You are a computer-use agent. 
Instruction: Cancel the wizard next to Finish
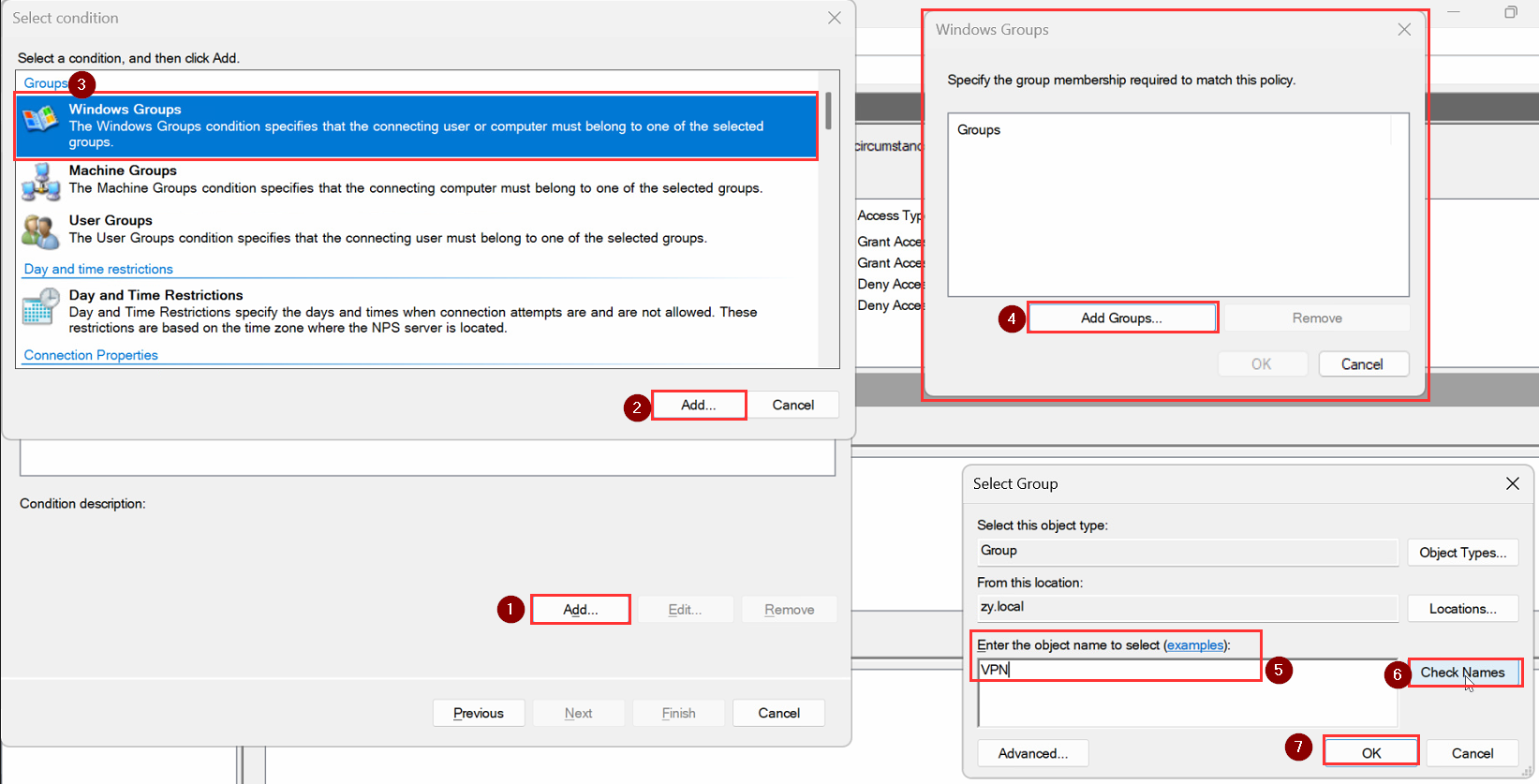(779, 713)
